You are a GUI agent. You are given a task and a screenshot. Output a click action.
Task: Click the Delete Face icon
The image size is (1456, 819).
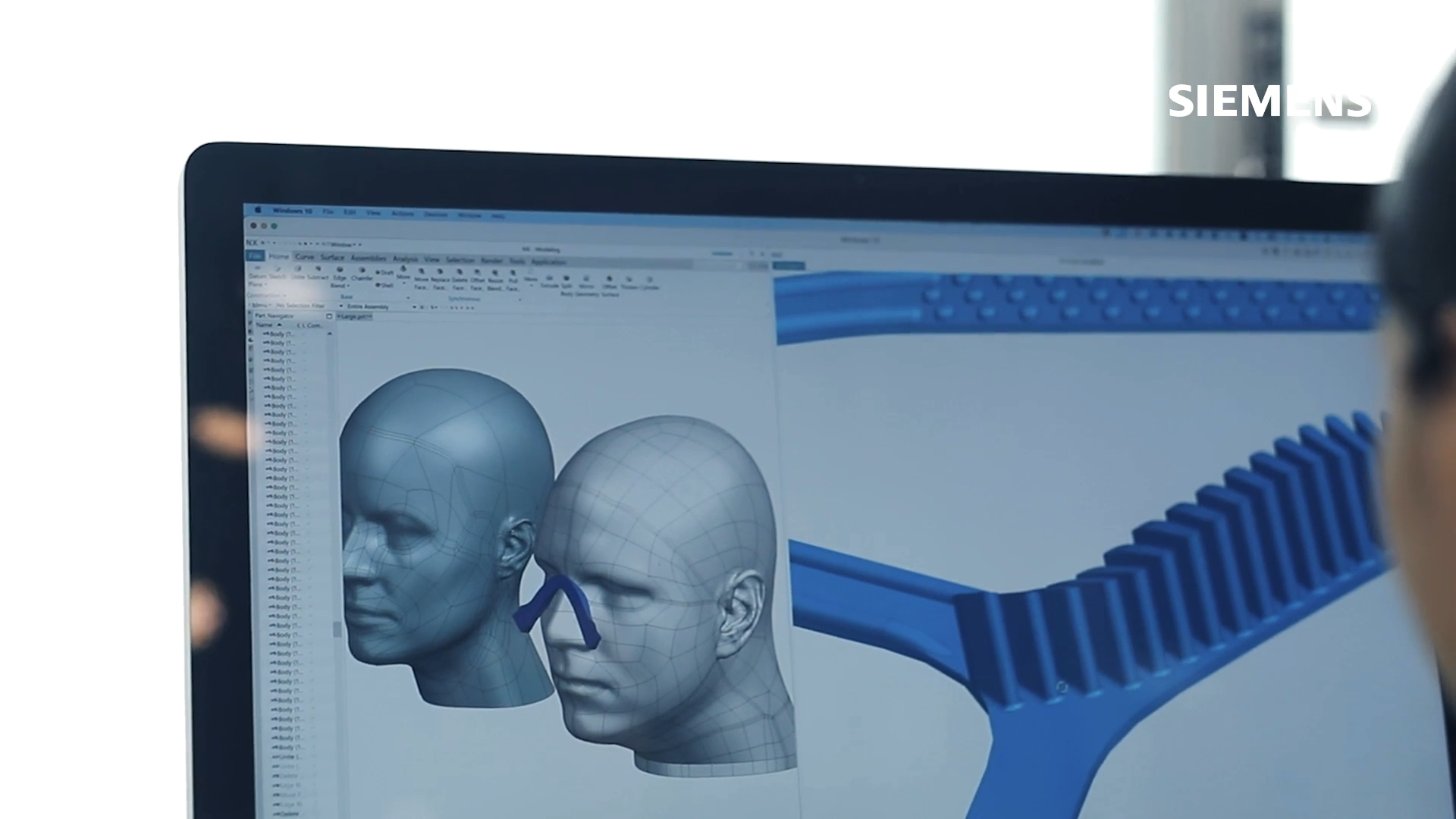click(x=459, y=271)
